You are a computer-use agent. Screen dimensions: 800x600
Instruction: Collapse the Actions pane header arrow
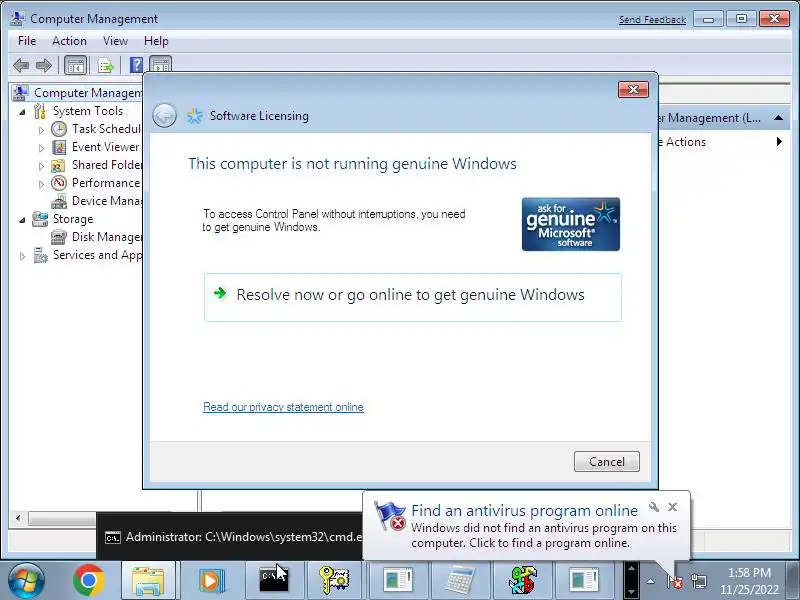pyautogui.click(x=778, y=118)
